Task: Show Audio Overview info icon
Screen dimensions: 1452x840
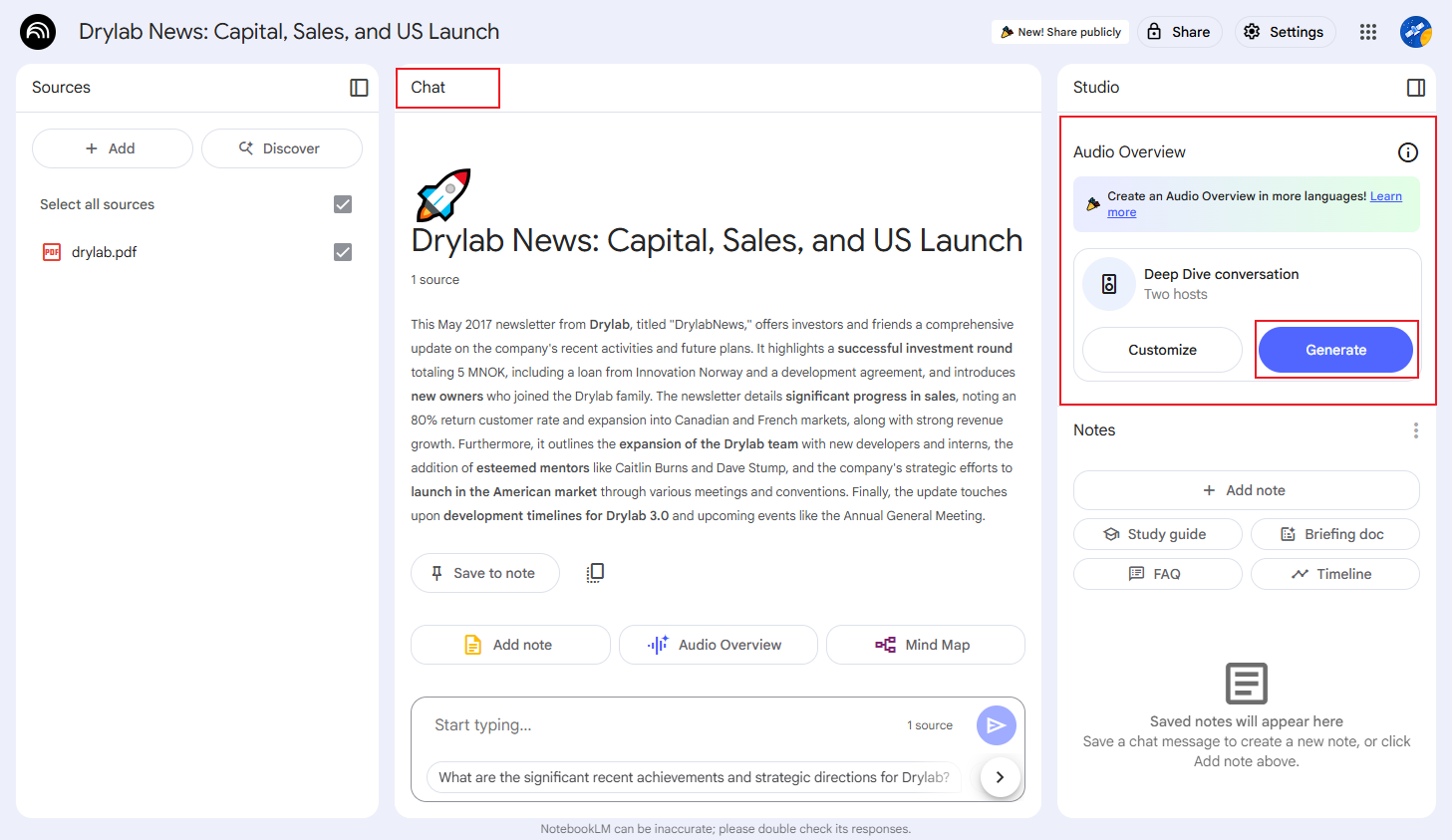Action: (1408, 152)
